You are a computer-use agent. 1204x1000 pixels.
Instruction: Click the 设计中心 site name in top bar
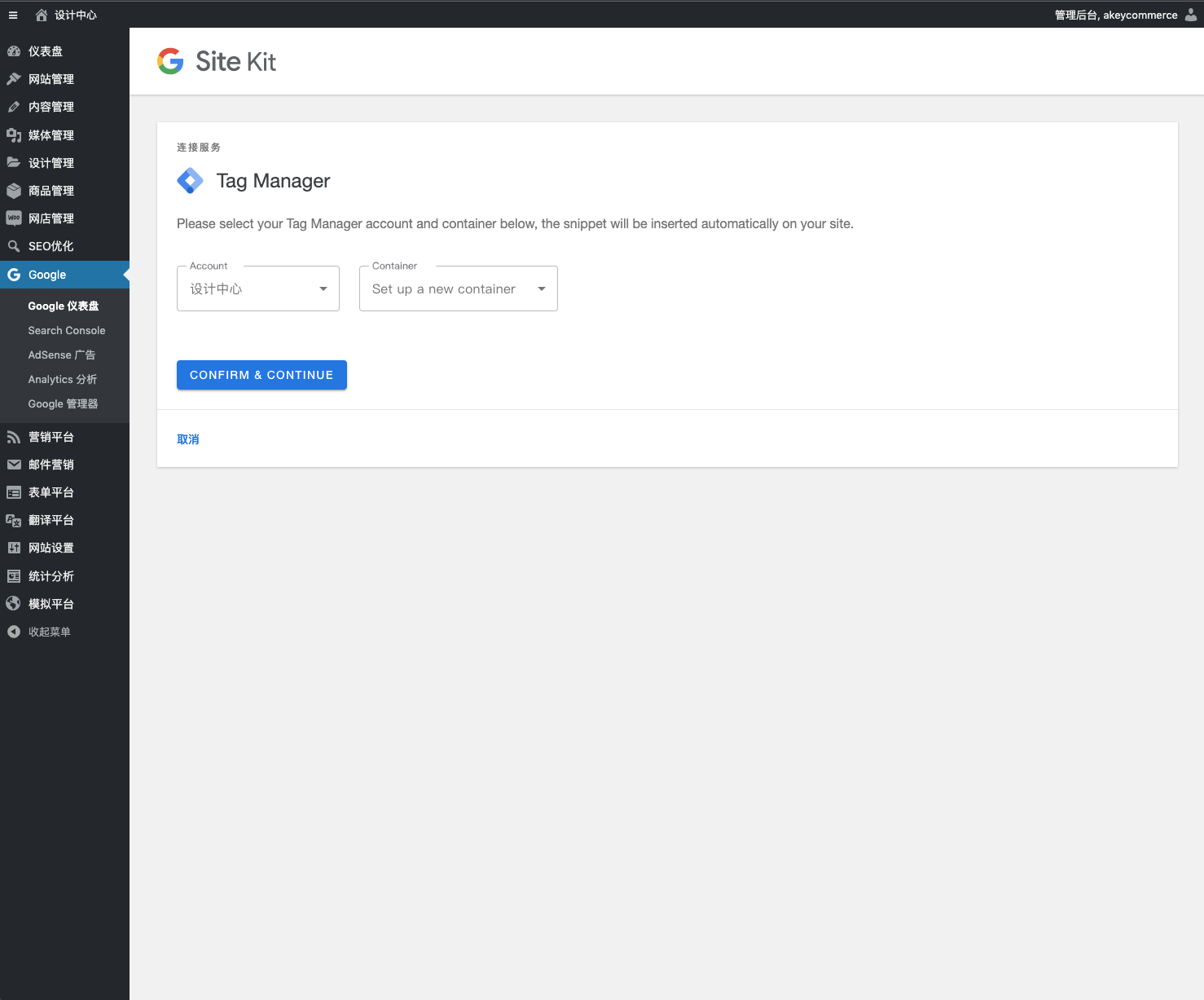tap(76, 15)
